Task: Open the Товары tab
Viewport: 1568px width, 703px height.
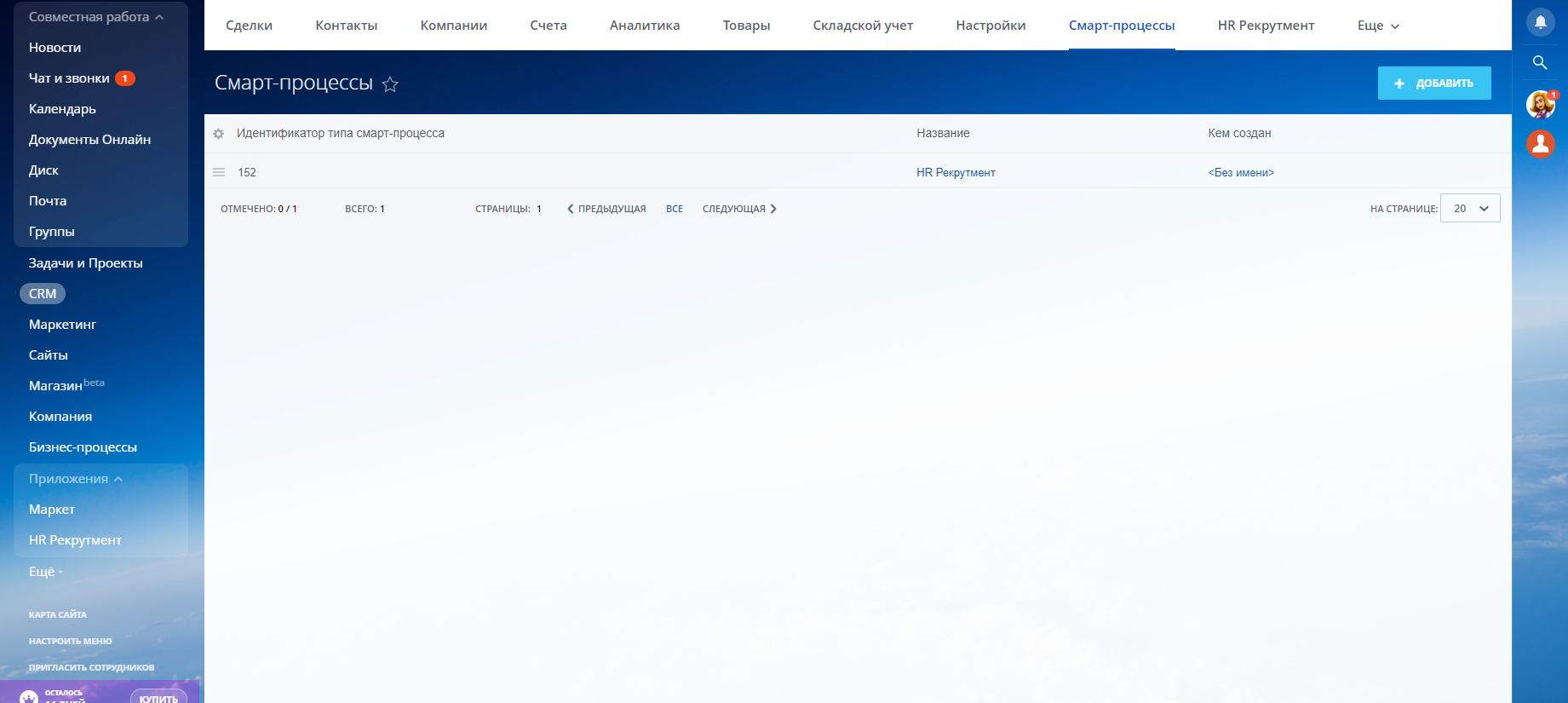Action: click(747, 26)
